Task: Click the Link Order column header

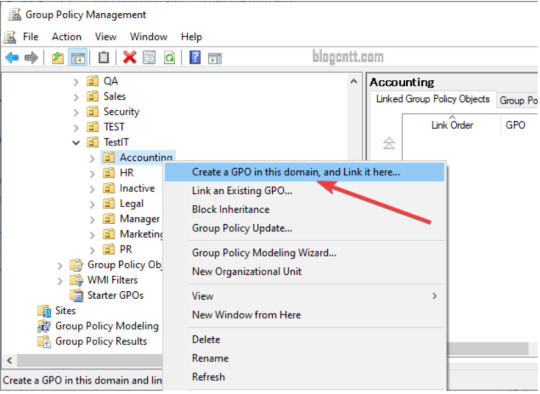Action: click(x=452, y=125)
